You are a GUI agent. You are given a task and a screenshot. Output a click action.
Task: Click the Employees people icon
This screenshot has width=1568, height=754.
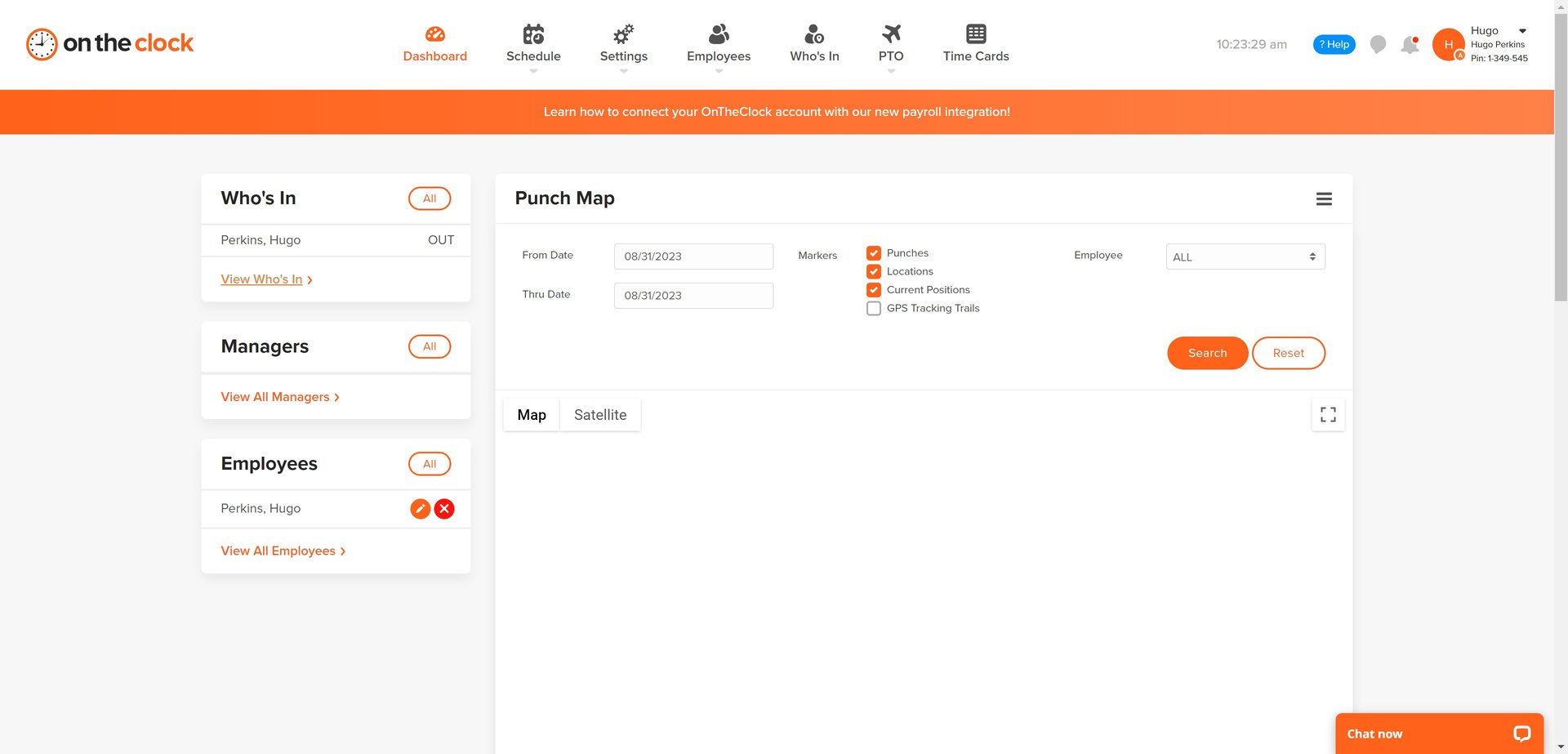click(x=719, y=33)
